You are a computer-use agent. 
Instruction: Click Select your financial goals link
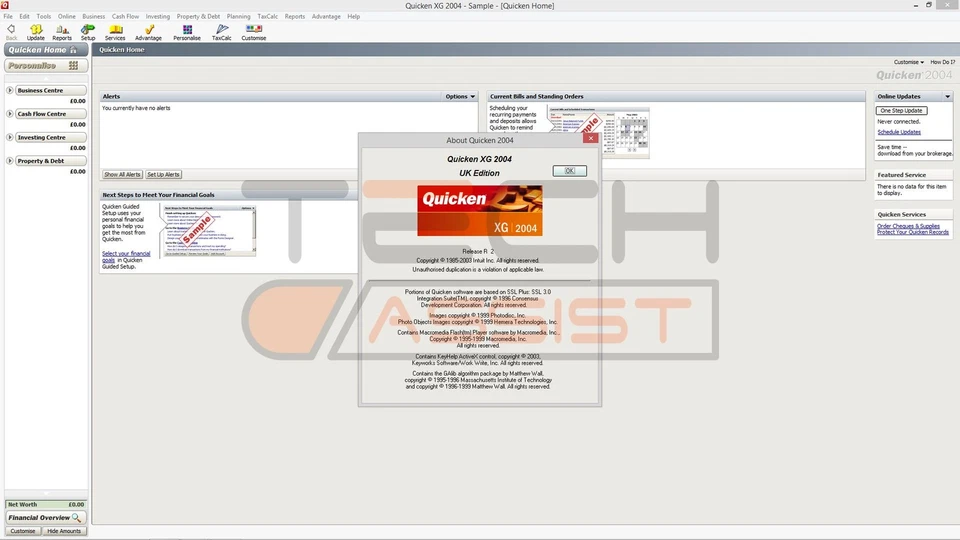[126, 257]
